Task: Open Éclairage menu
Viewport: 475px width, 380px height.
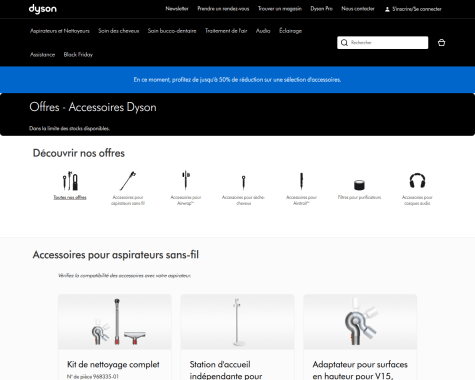Action: coord(290,31)
